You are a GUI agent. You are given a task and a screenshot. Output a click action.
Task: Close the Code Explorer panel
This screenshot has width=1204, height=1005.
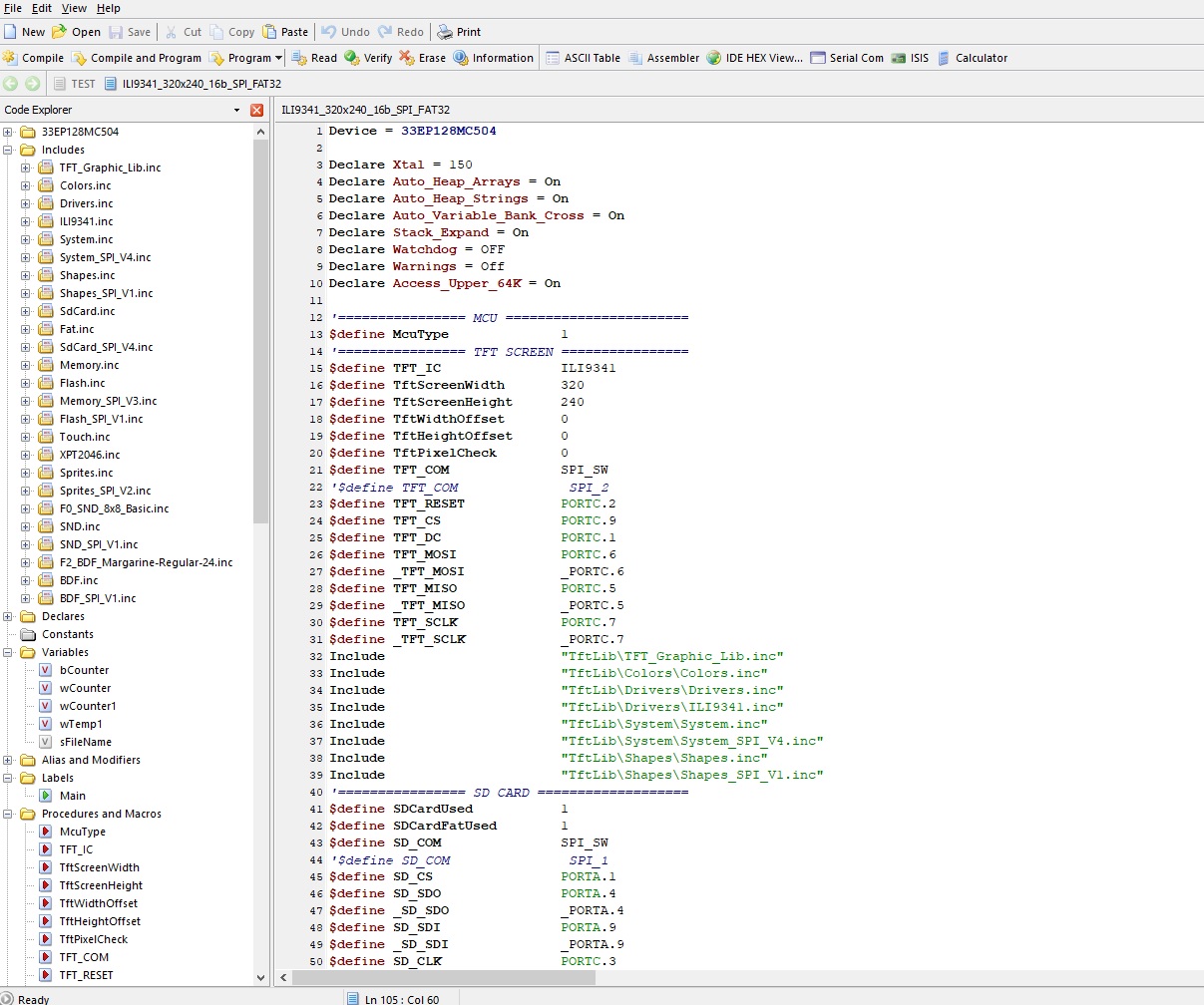click(256, 110)
